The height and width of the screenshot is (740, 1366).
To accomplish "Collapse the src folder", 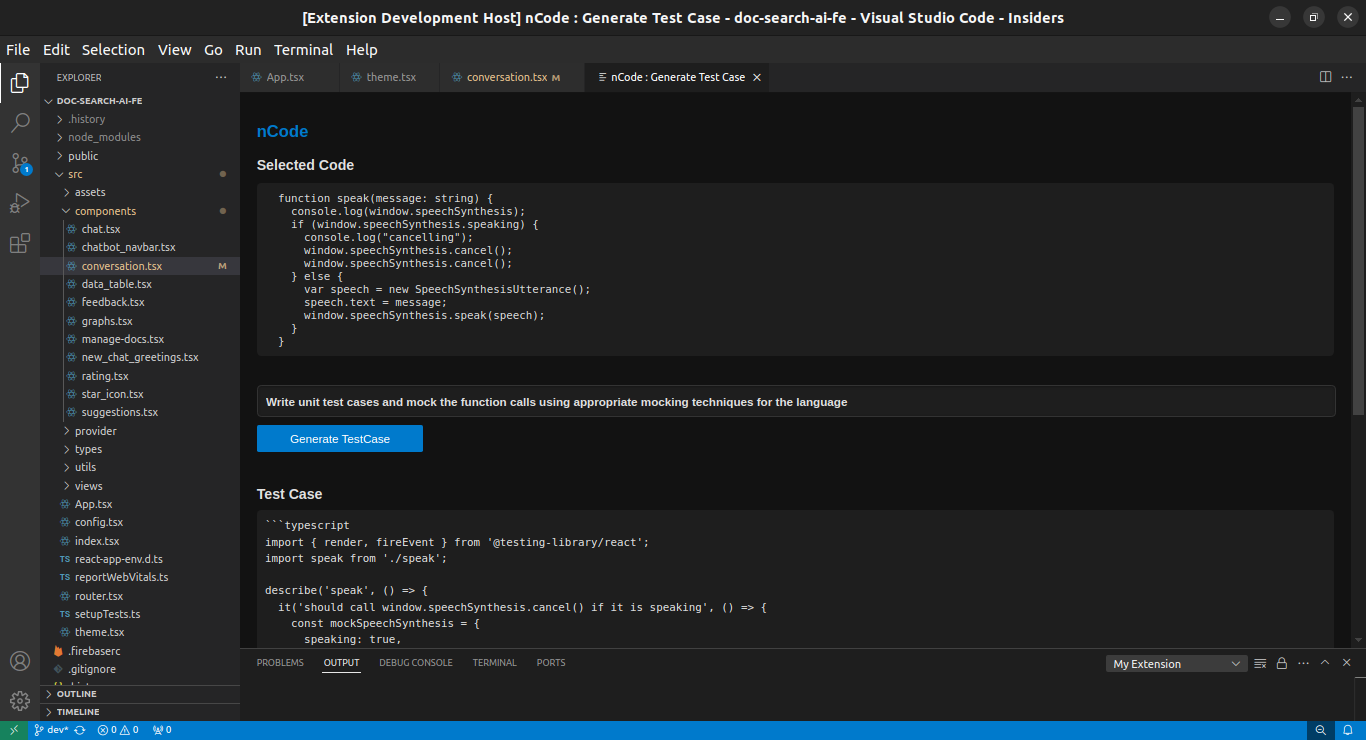I will point(140,174).
